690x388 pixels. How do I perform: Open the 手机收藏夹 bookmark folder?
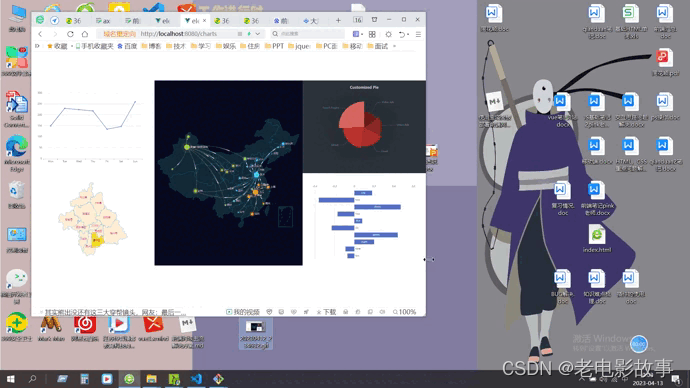[x=94, y=46]
